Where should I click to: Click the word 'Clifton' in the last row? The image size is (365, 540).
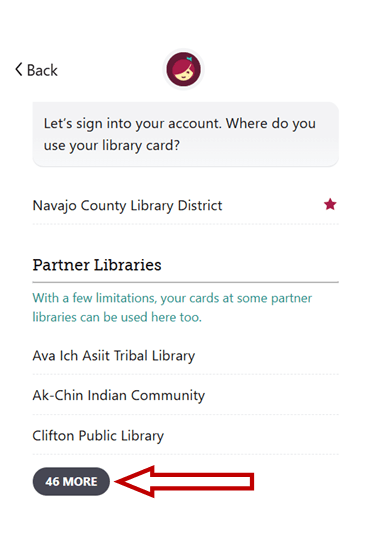coord(53,436)
